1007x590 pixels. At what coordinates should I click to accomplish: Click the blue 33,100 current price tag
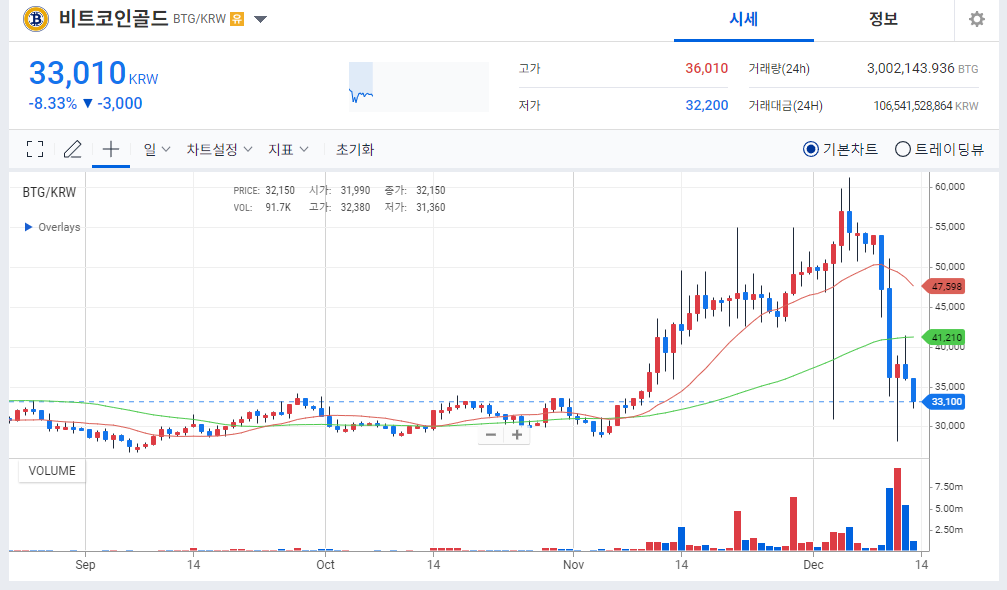pos(944,402)
